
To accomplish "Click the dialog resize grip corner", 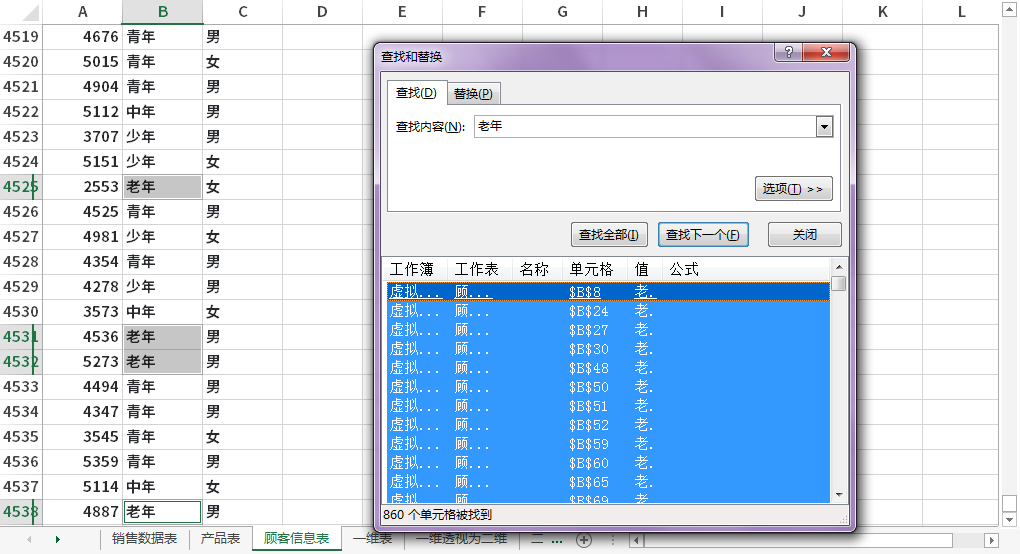I will click(x=843, y=519).
